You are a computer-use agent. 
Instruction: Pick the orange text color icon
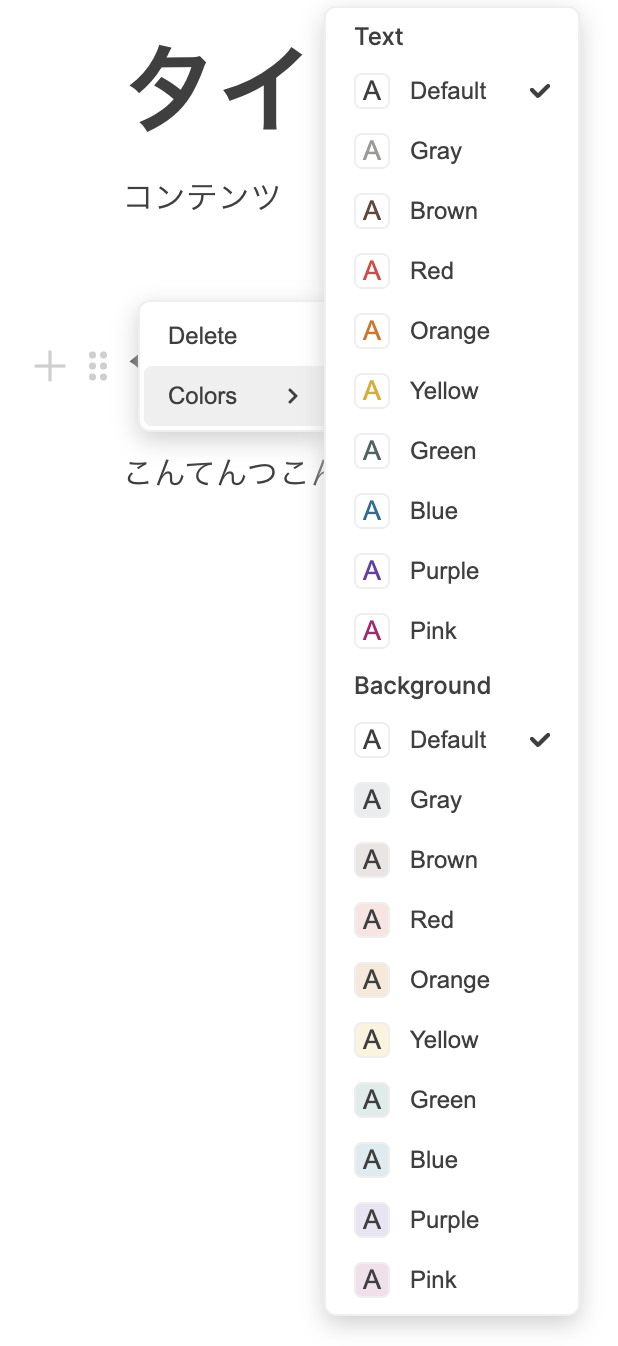[x=372, y=331]
